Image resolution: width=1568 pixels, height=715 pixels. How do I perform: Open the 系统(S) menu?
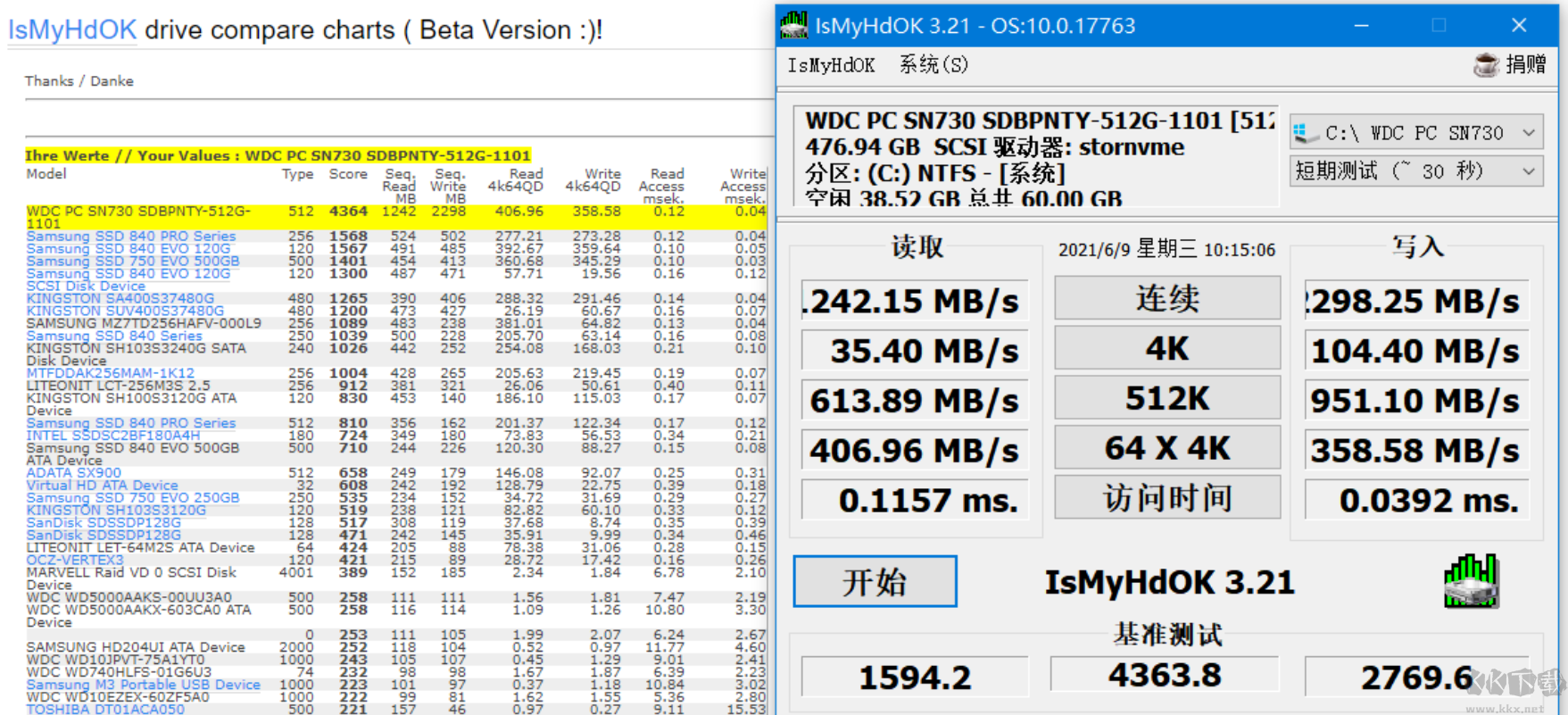(933, 65)
